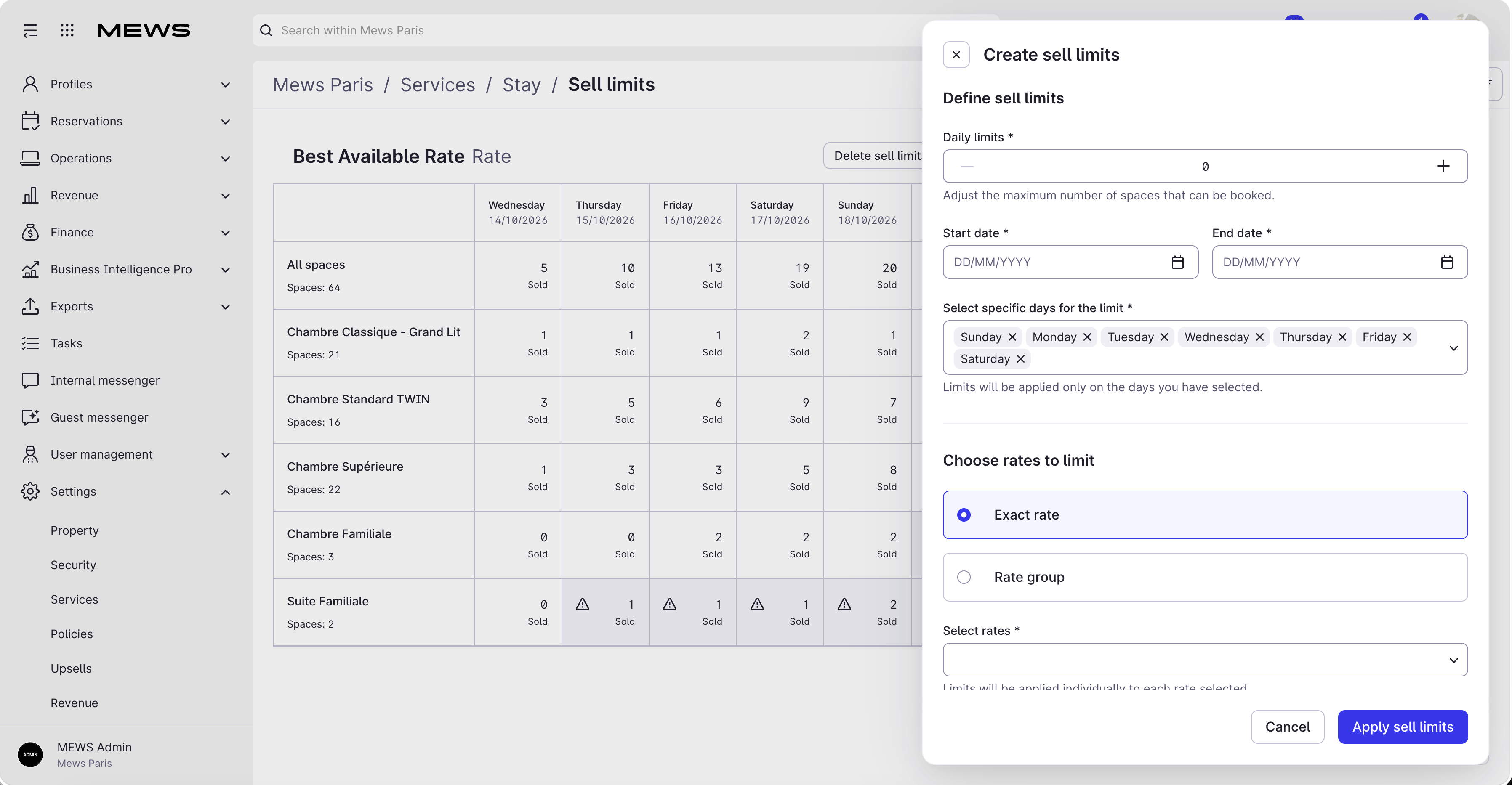The width and height of the screenshot is (1512, 785).
Task: Click the Internal messenger chat icon
Action: coord(30,380)
